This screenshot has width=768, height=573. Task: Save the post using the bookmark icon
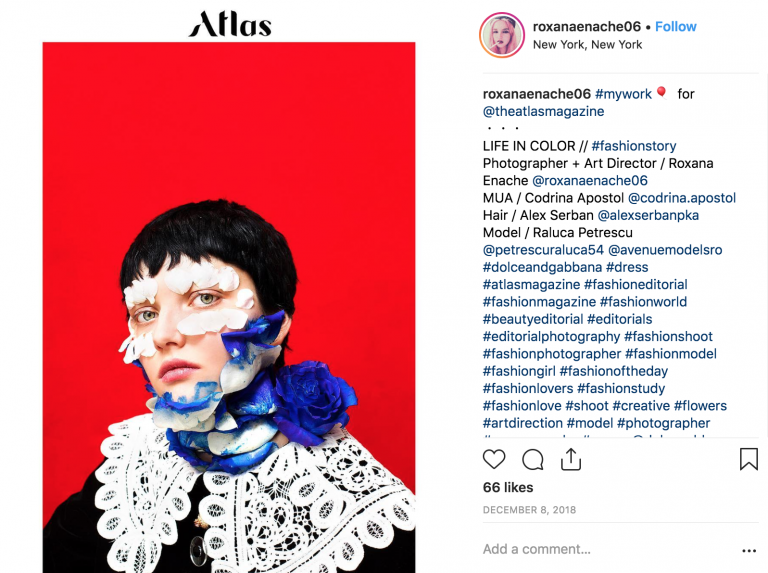point(748,459)
